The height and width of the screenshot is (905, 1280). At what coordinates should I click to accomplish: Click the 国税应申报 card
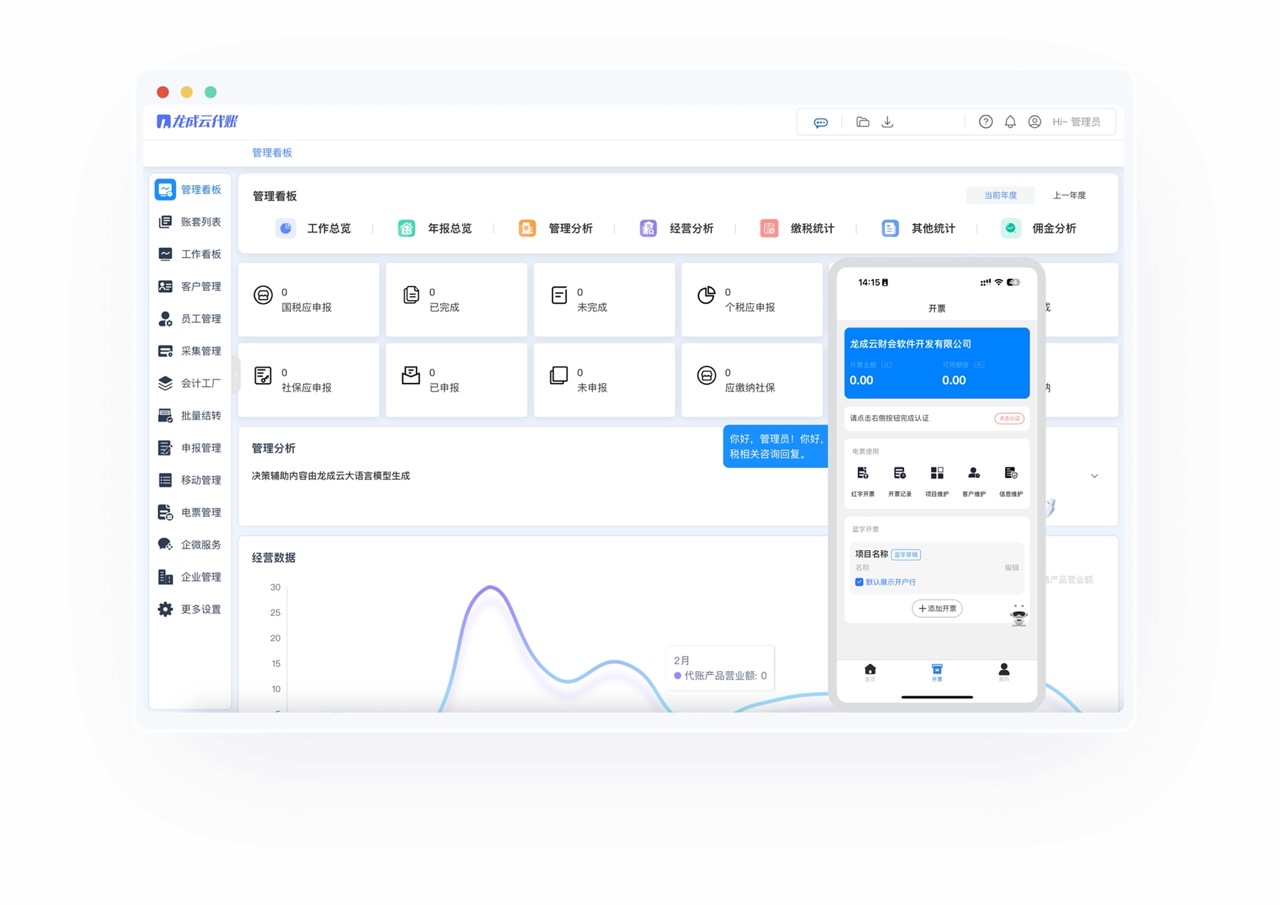[309, 299]
